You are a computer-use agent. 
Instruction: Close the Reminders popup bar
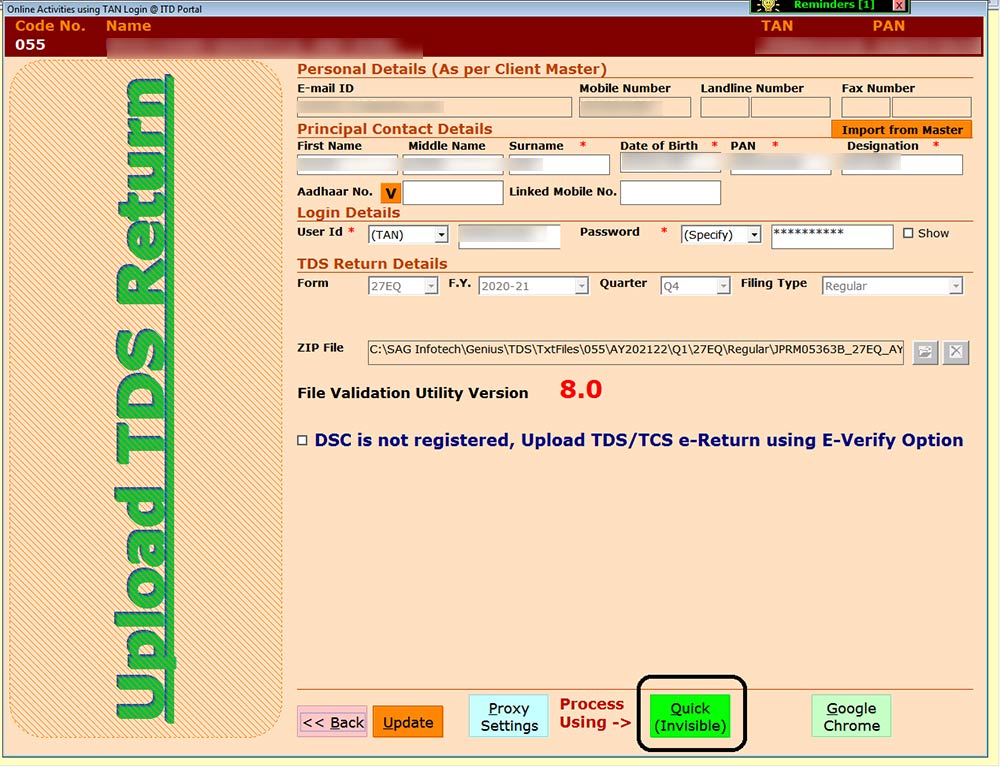click(x=898, y=6)
